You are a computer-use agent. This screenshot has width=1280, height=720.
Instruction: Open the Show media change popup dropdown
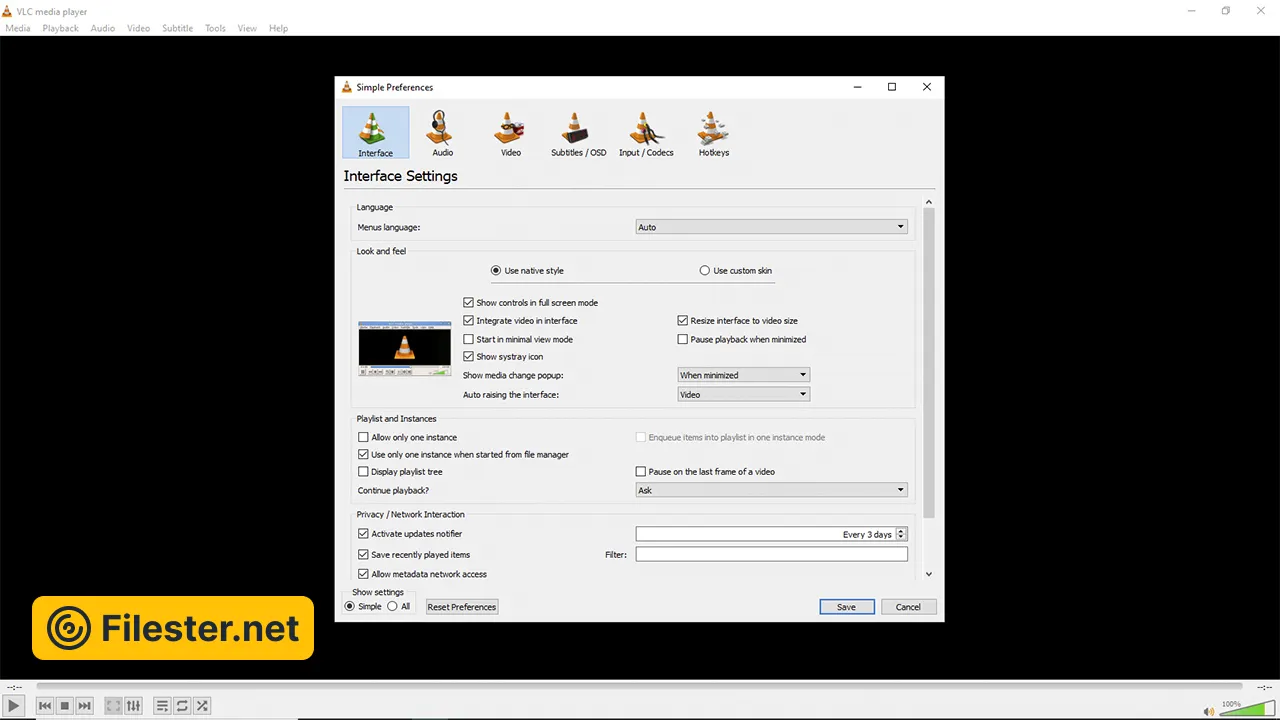tap(743, 375)
